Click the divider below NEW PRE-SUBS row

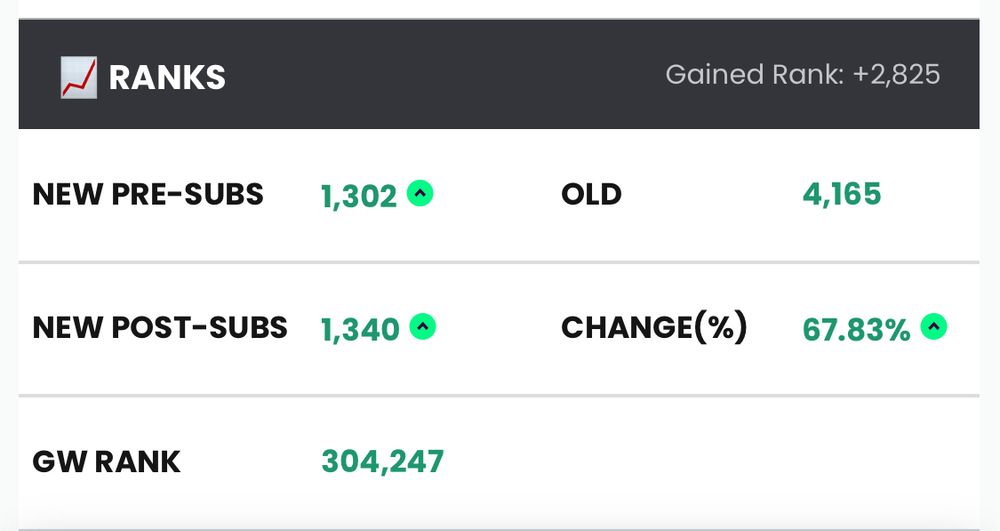pos(499,262)
